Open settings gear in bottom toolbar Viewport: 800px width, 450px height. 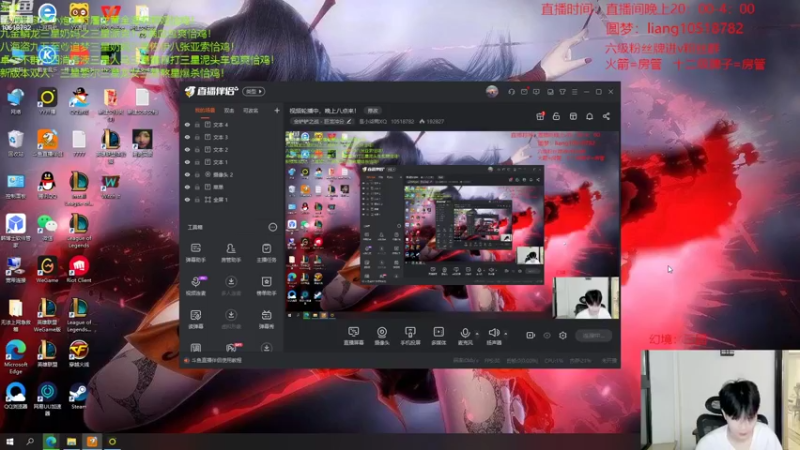tap(563, 335)
